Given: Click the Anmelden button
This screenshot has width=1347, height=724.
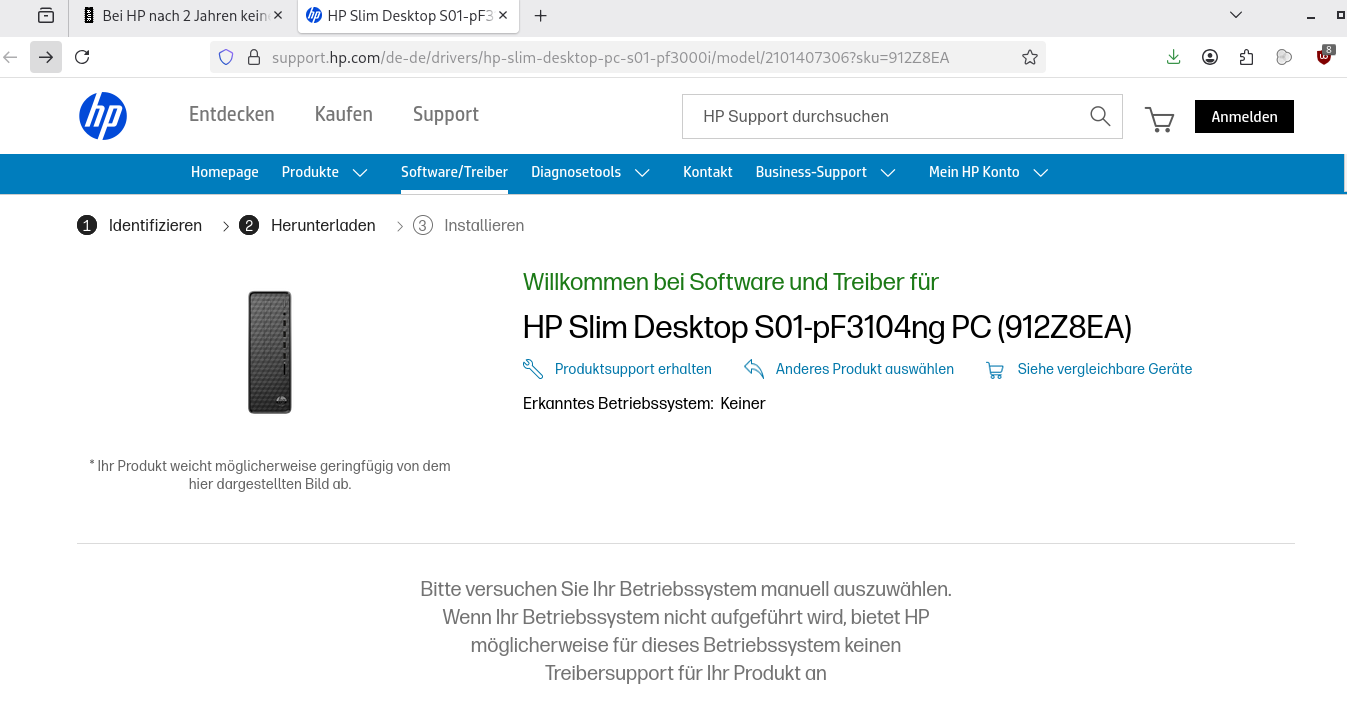Looking at the screenshot, I should tap(1244, 117).
